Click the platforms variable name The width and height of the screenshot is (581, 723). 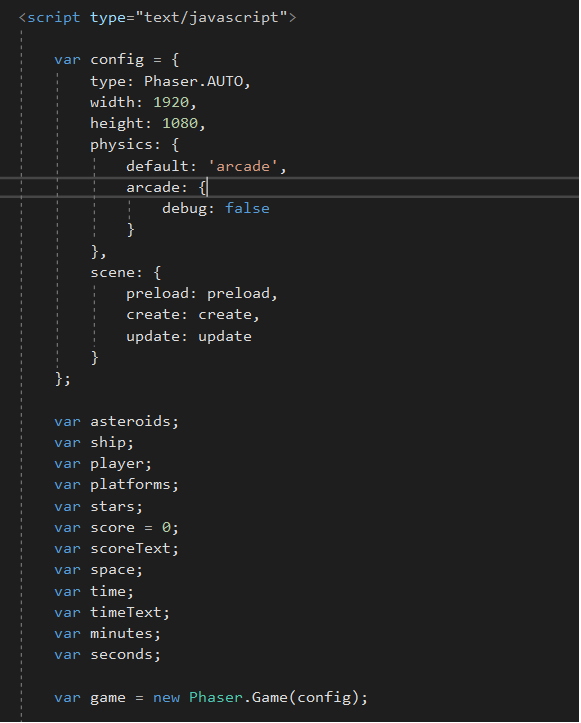[x=130, y=485]
